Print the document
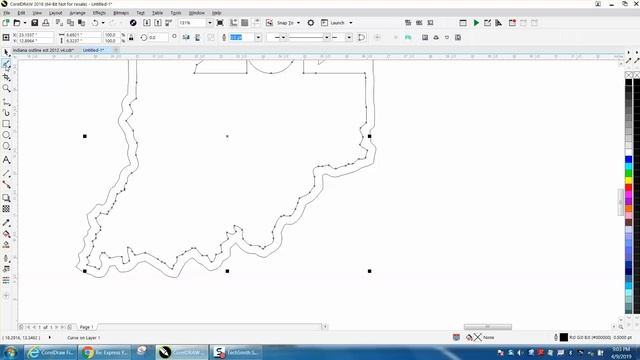Screen dimensions: 640x360 coord(46,23)
